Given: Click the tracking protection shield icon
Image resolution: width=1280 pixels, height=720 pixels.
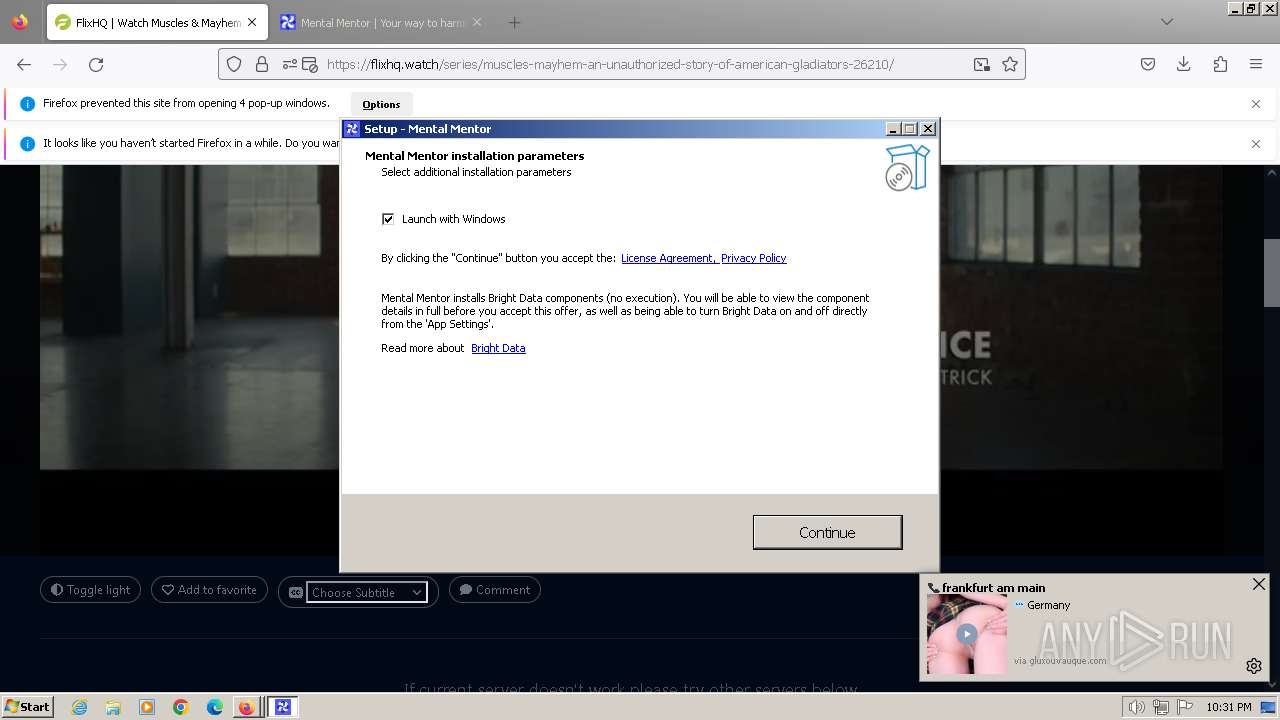Looking at the screenshot, I should click(x=234, y=64).
